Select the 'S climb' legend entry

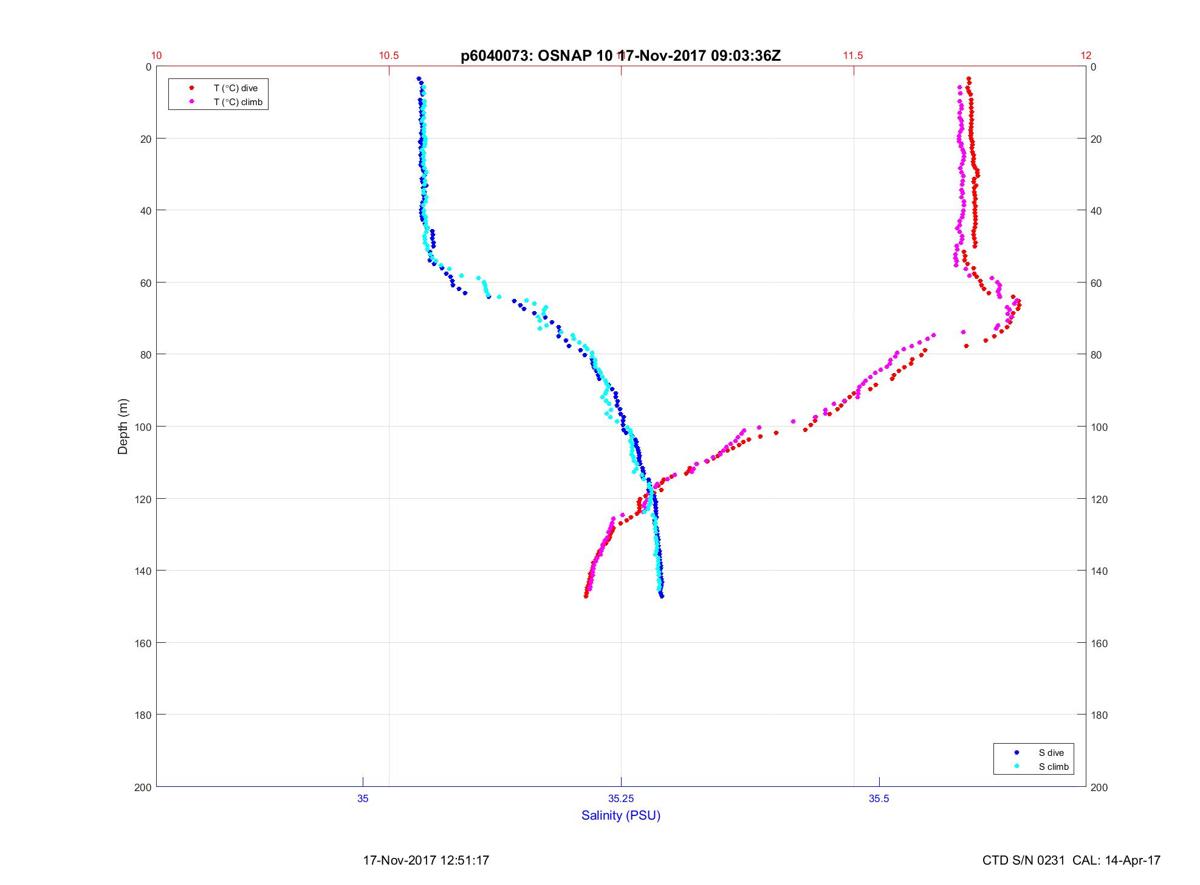click(x=1053, y=766)
